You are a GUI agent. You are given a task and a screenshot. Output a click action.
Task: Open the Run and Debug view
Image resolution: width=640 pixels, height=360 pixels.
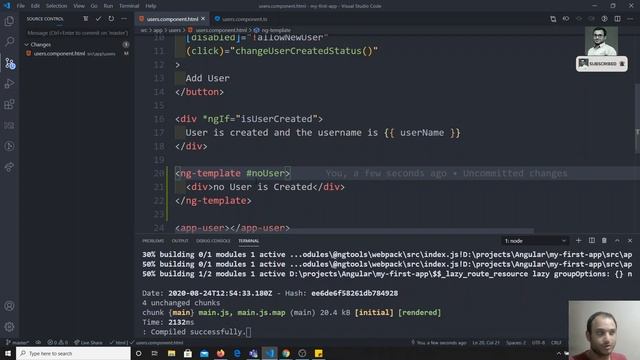click(x=9, y=84)
